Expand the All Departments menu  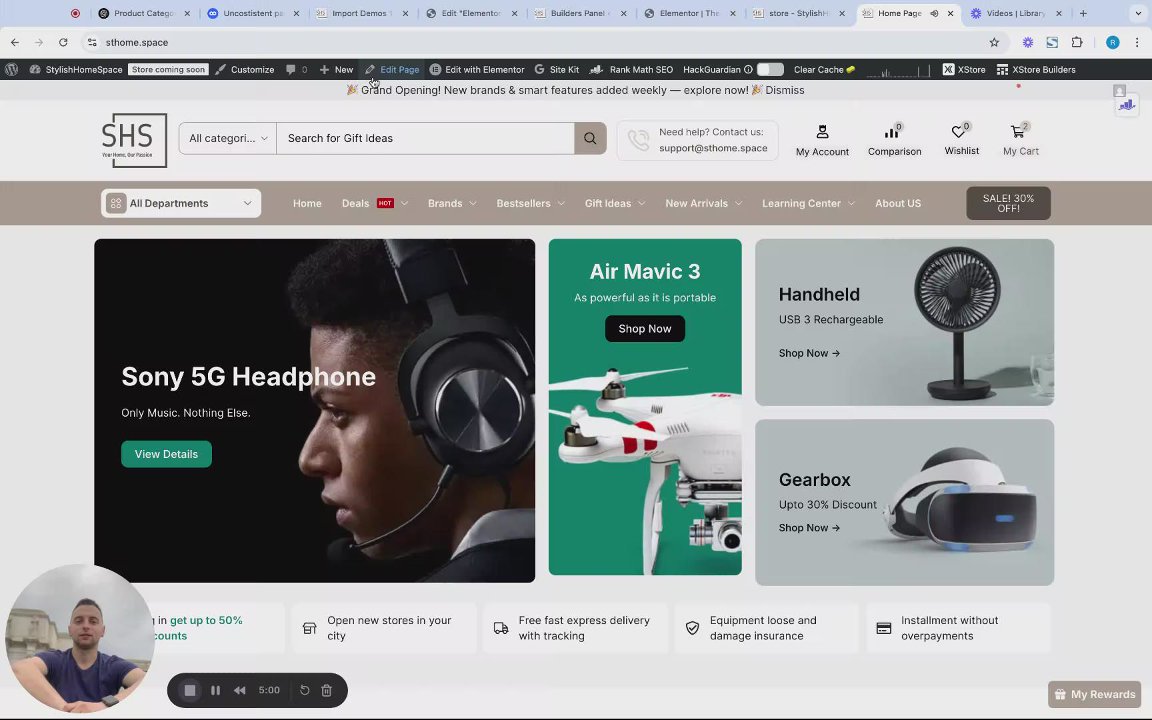[x=181, y=204]
